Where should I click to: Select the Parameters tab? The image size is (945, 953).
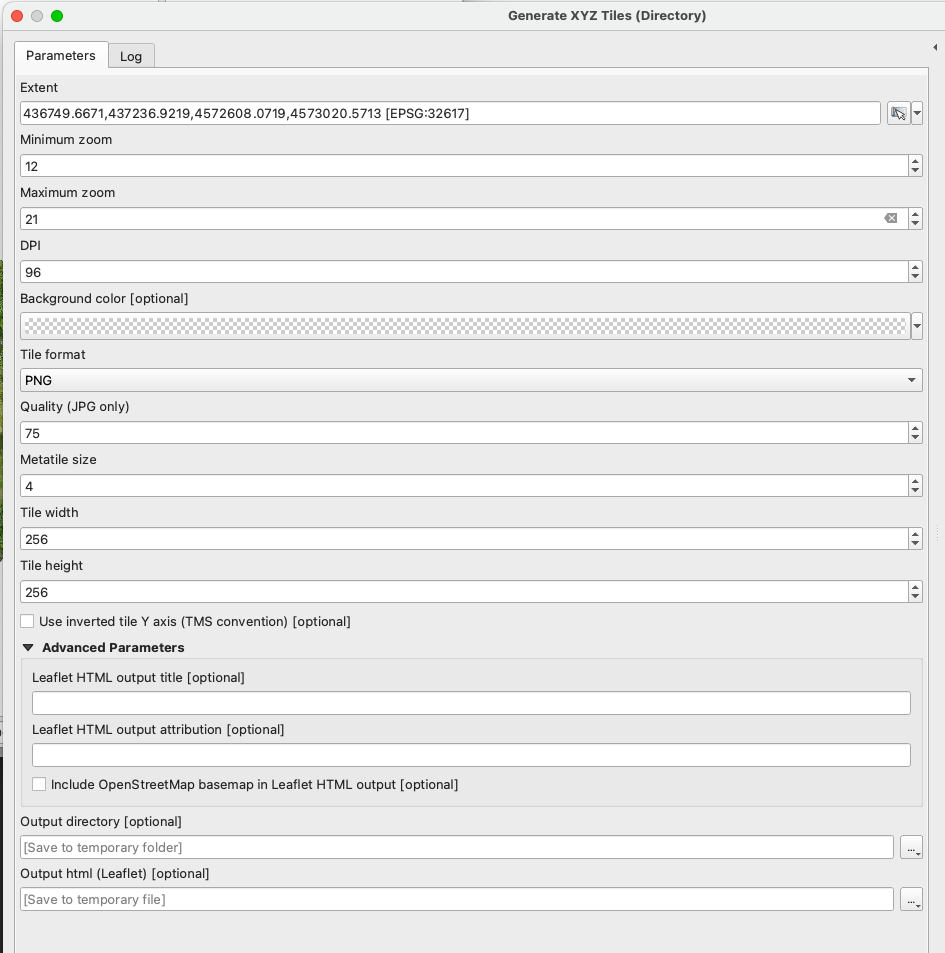[61, 55]
